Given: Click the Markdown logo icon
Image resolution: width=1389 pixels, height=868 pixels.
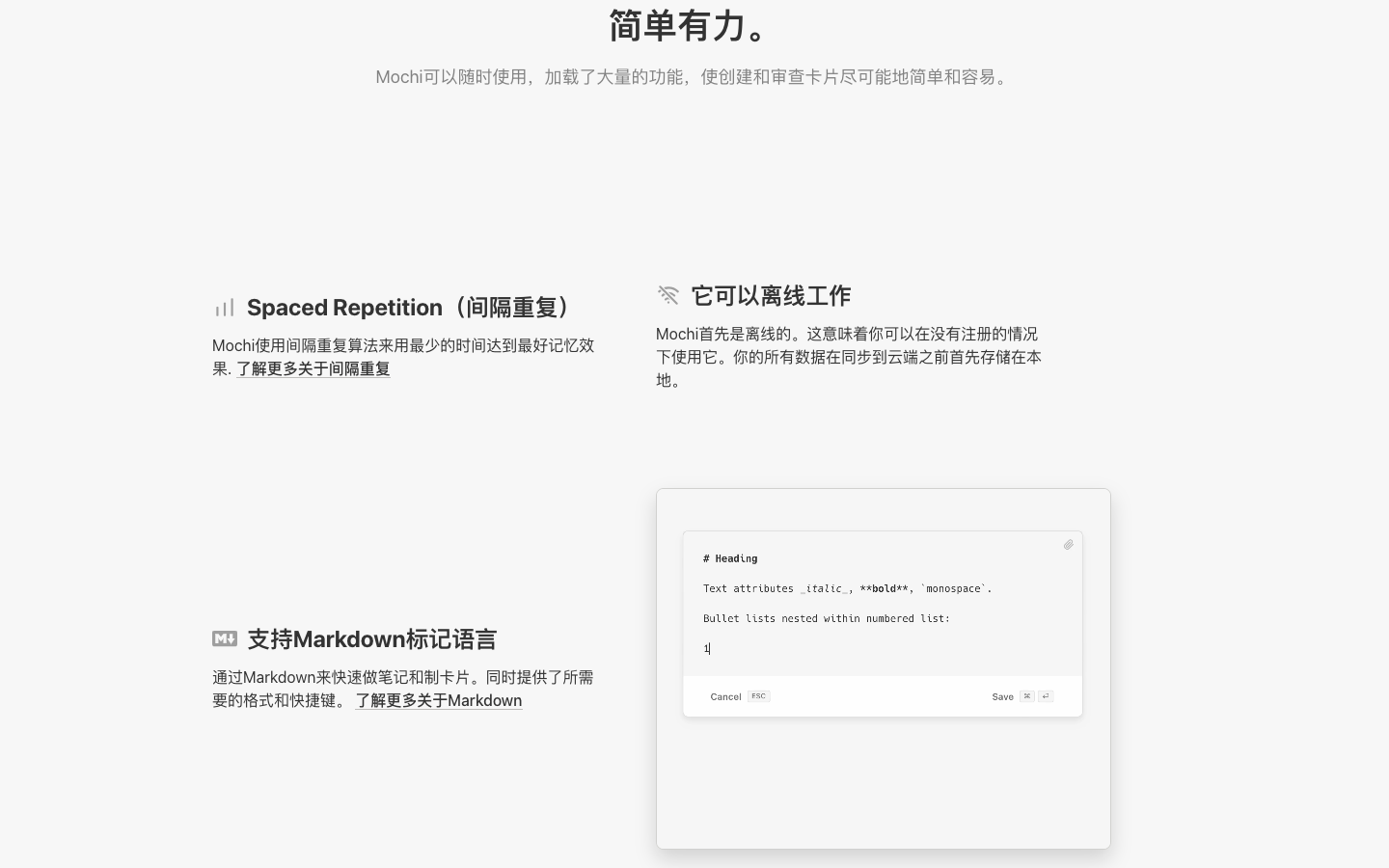Looking at the screenshot, I should (225, 638).
